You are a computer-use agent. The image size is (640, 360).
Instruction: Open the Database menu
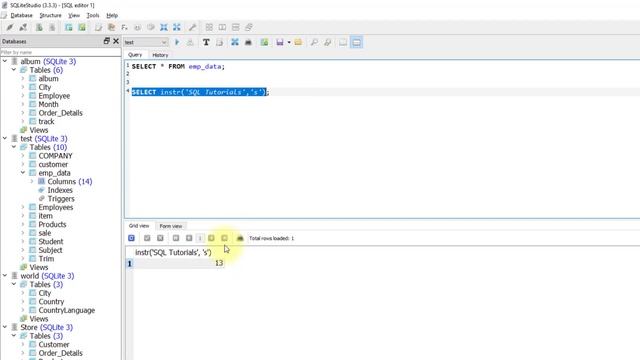(x=21, y=16)
